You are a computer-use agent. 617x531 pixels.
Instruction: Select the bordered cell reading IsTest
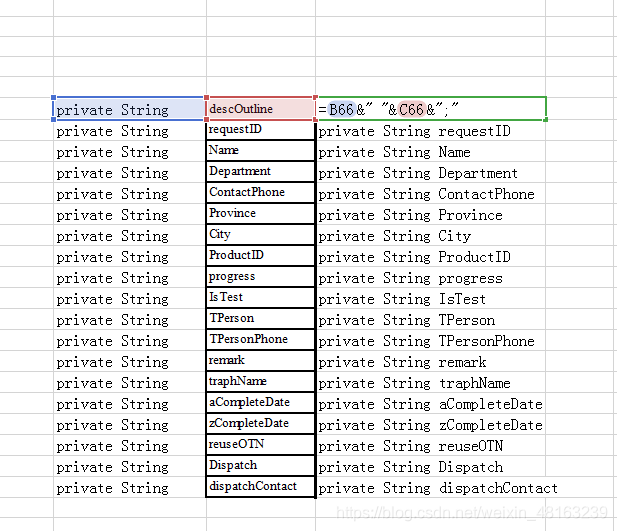click(x=260, y=298)
